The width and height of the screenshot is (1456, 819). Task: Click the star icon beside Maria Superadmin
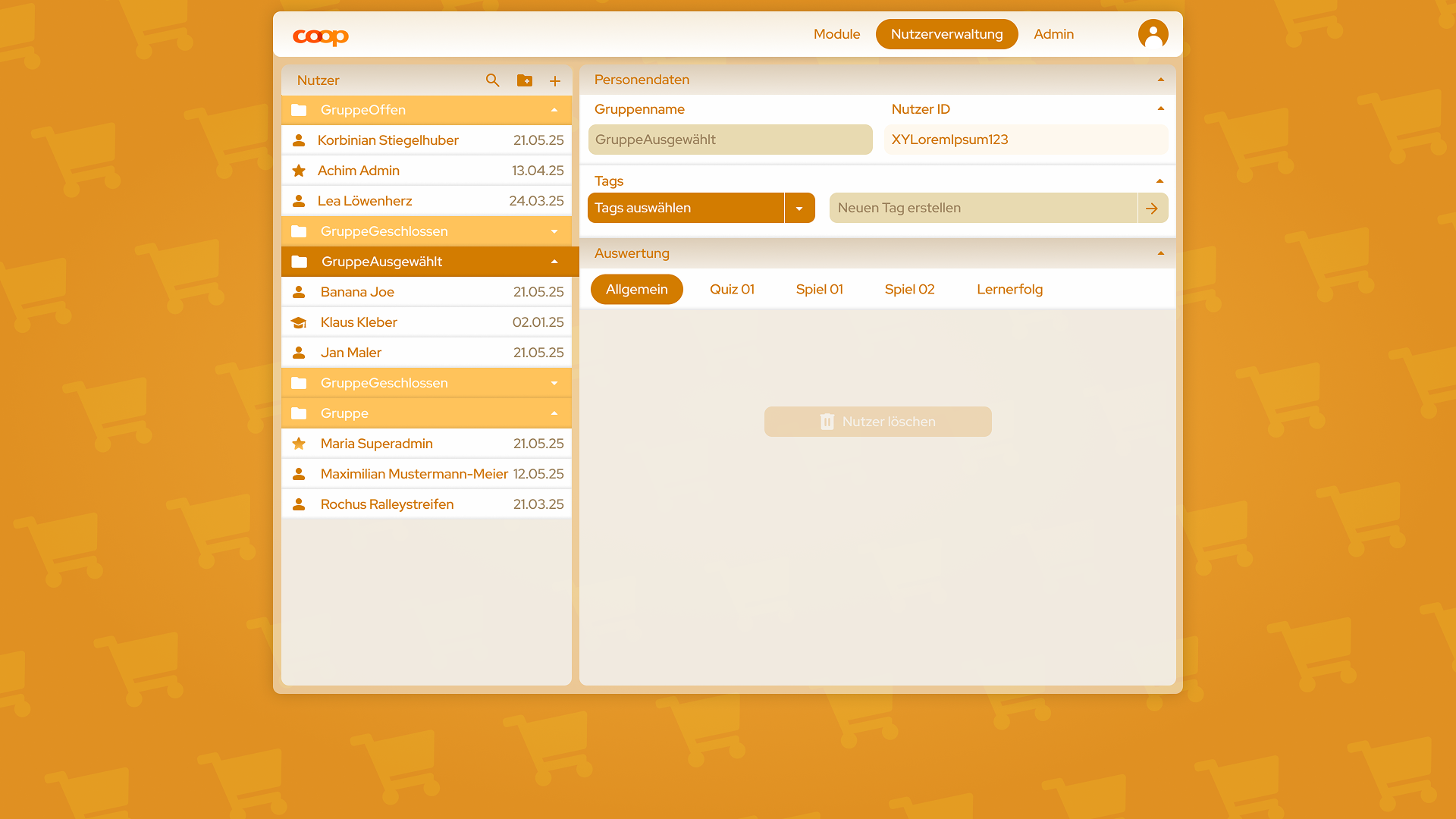(299, 444)
